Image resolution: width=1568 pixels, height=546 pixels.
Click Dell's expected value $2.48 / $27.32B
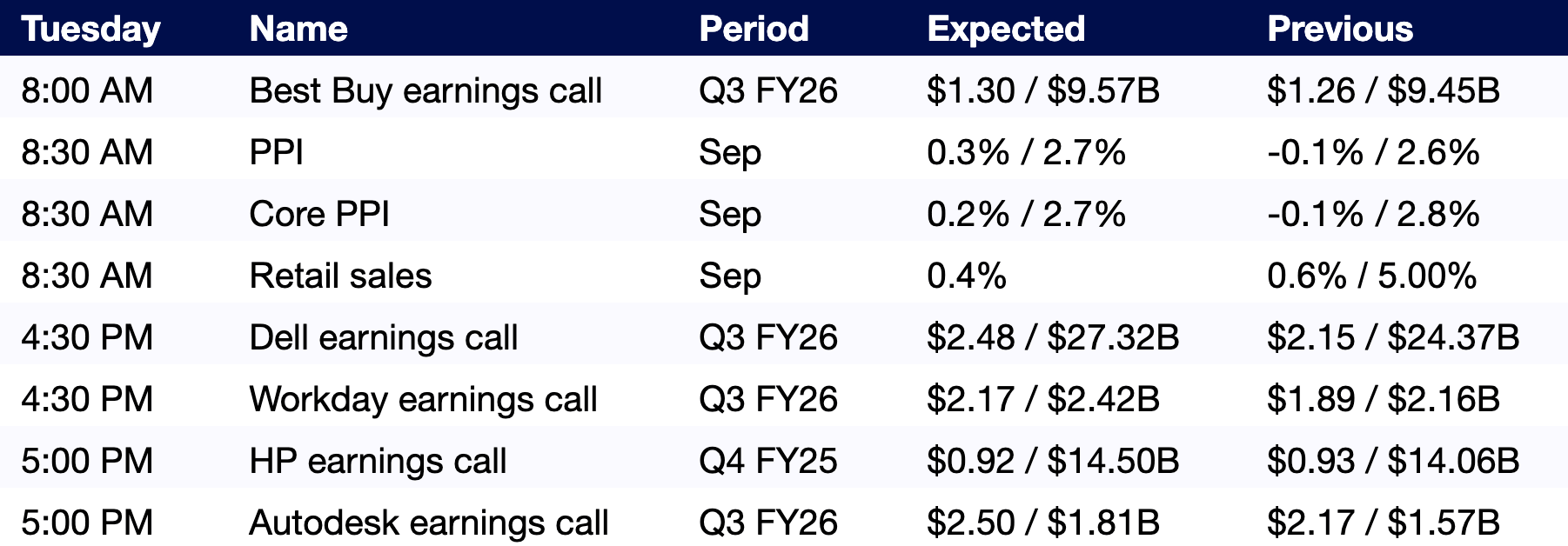[1053, 337]
